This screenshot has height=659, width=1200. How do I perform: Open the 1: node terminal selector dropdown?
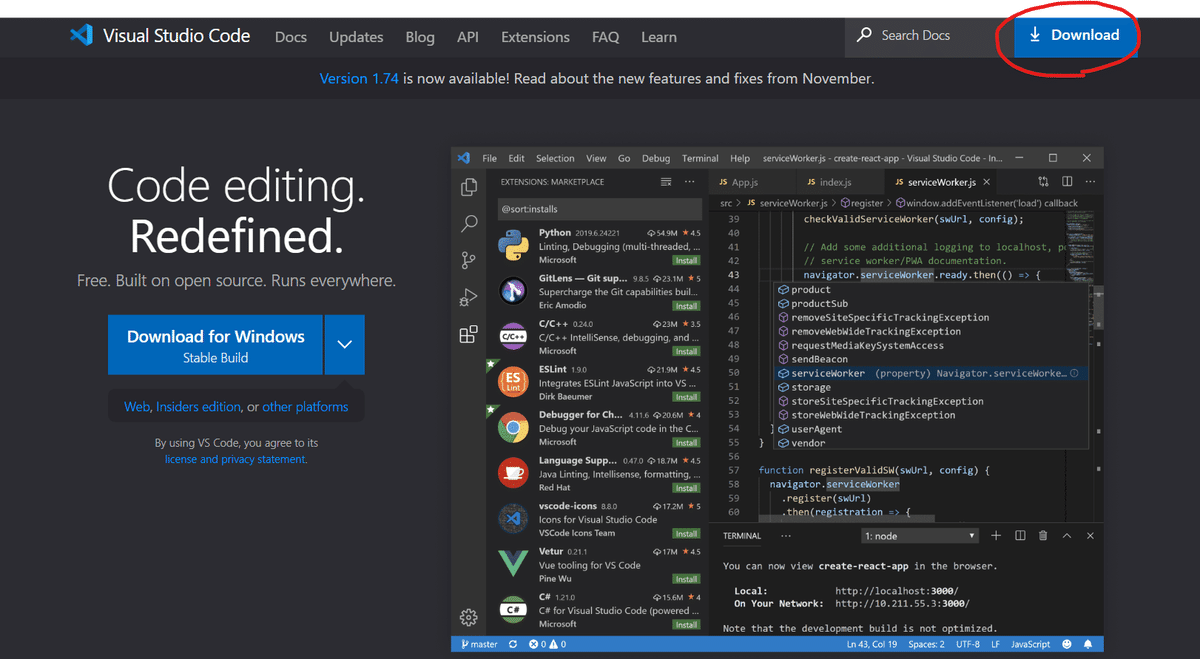pos(919,536)
